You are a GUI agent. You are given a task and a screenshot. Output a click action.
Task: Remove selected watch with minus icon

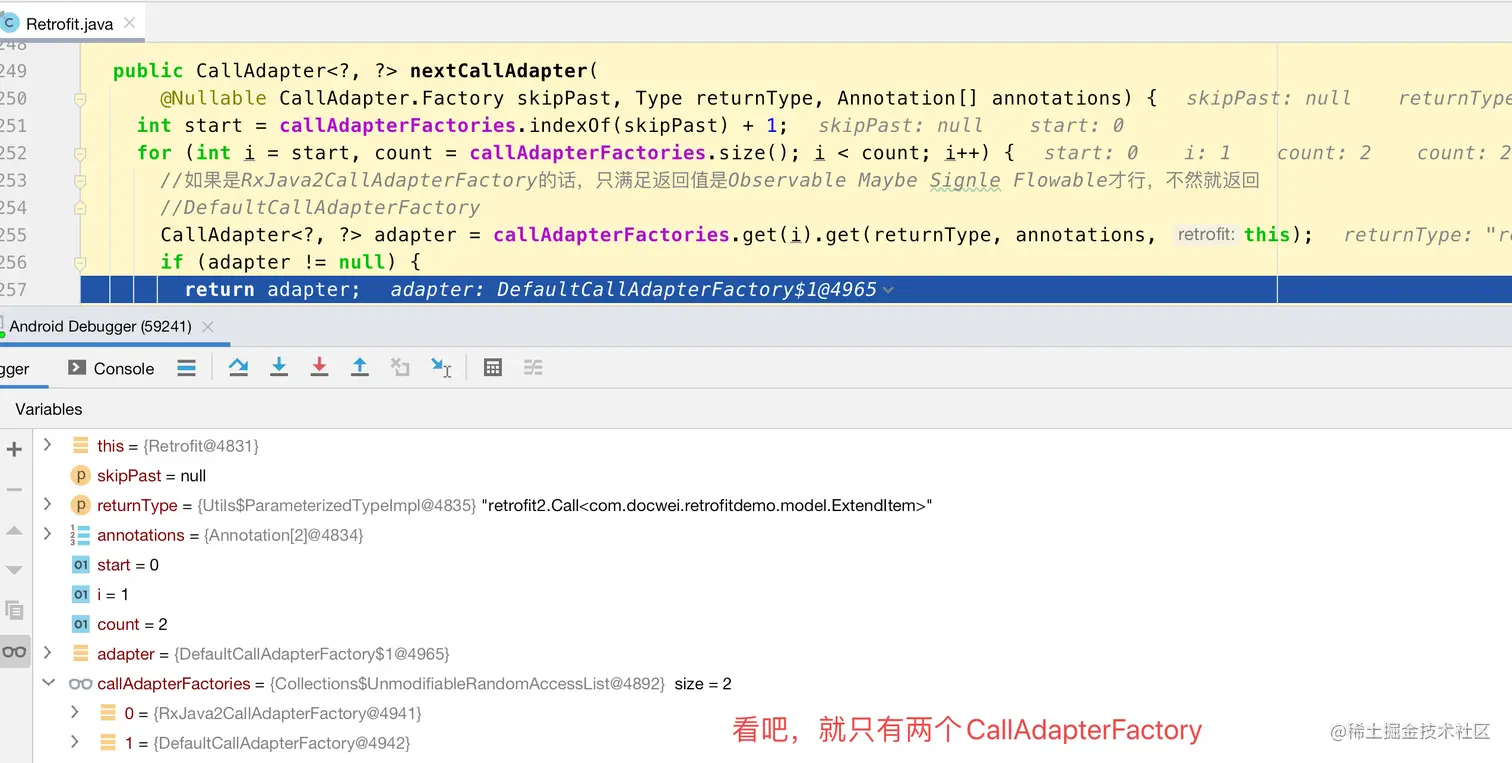pyautogui.click(x=14, y=490)
